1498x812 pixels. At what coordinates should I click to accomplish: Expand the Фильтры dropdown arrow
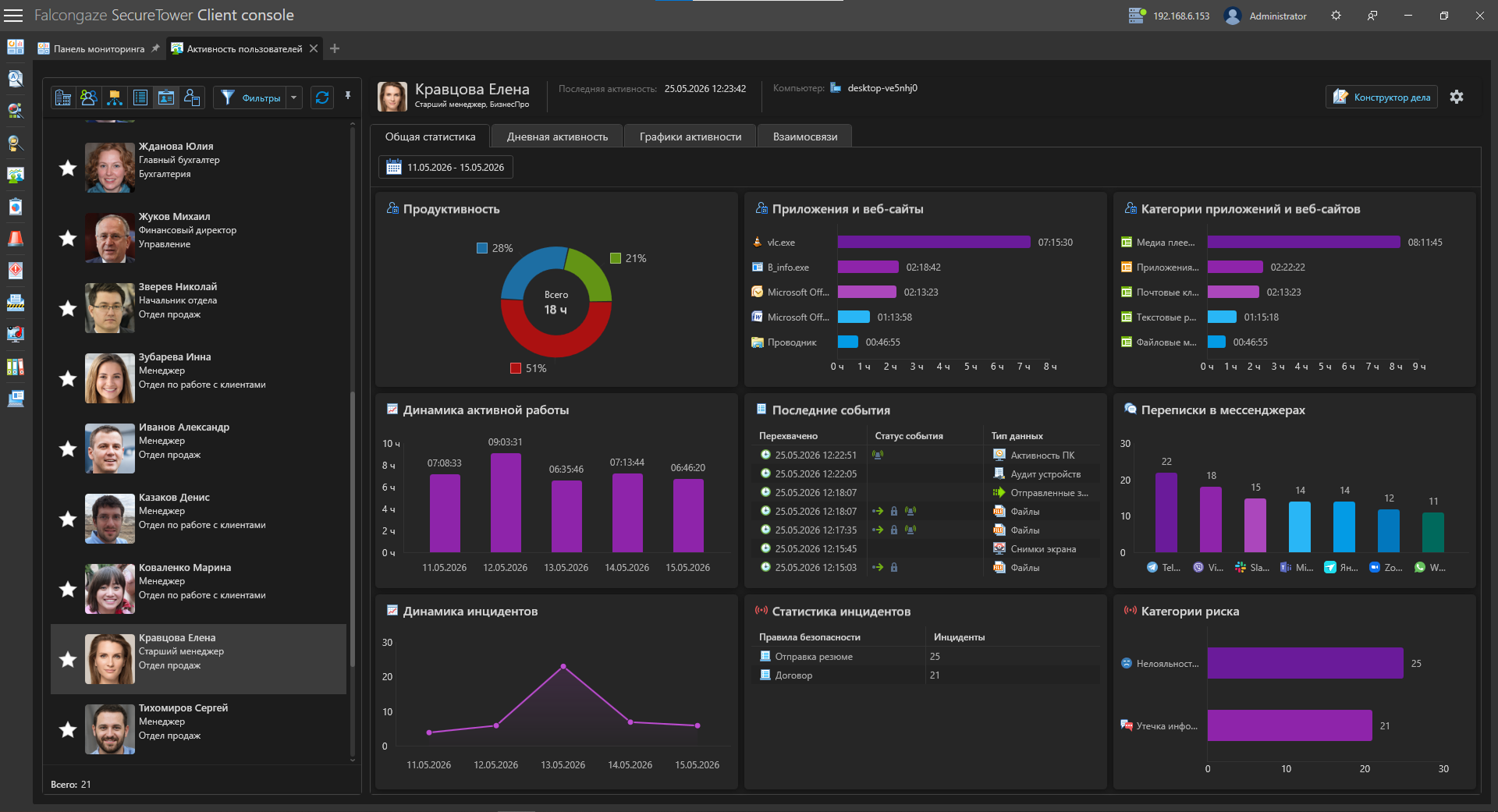[294, 98]
